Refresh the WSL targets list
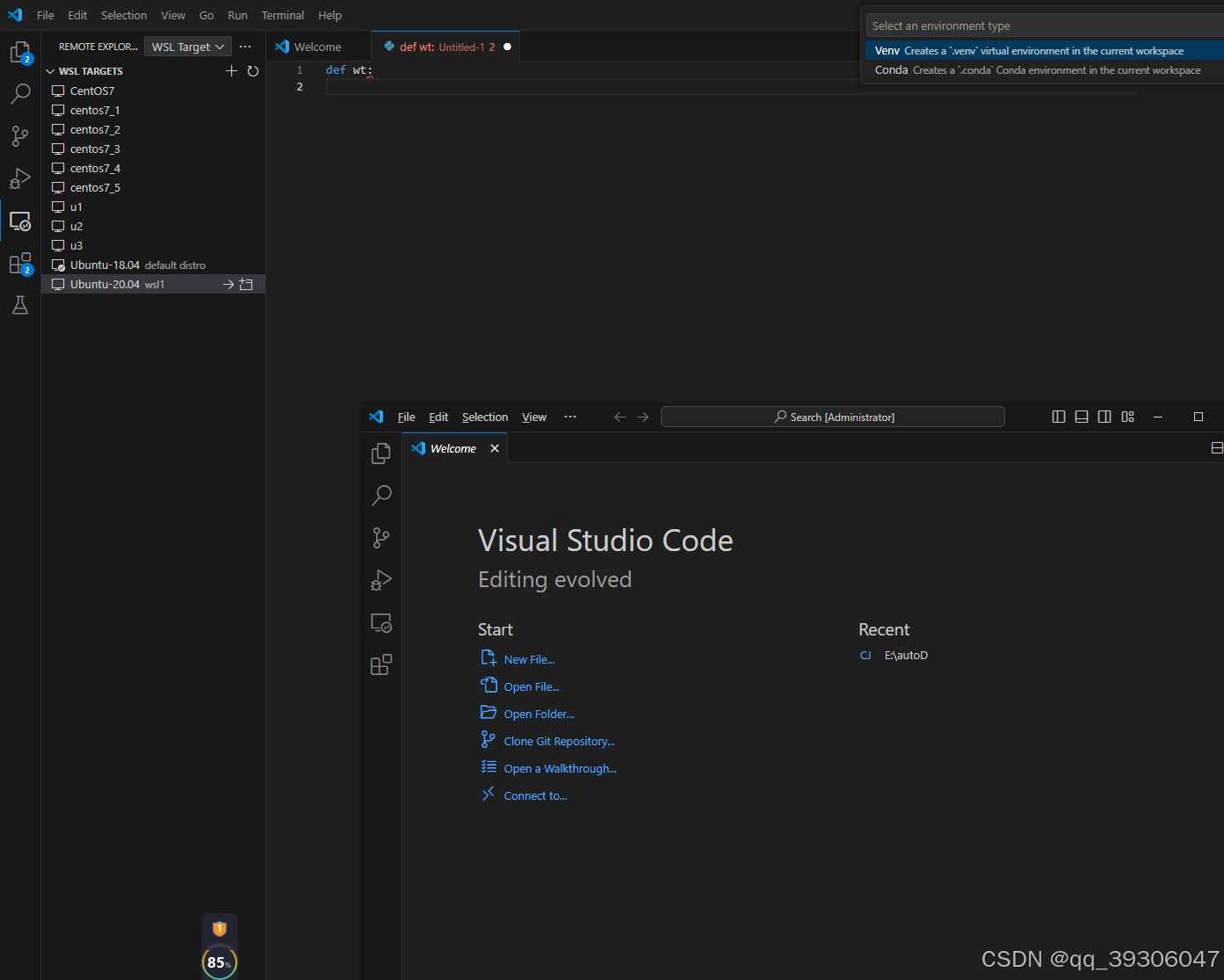This screenshot has height=980, width=1224. point(253,70)
